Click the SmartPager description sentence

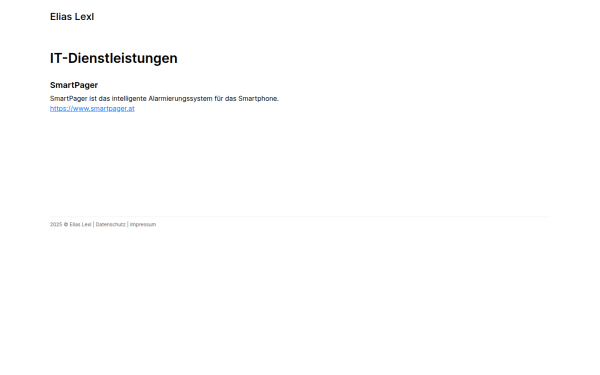click(x=165, y=99)
